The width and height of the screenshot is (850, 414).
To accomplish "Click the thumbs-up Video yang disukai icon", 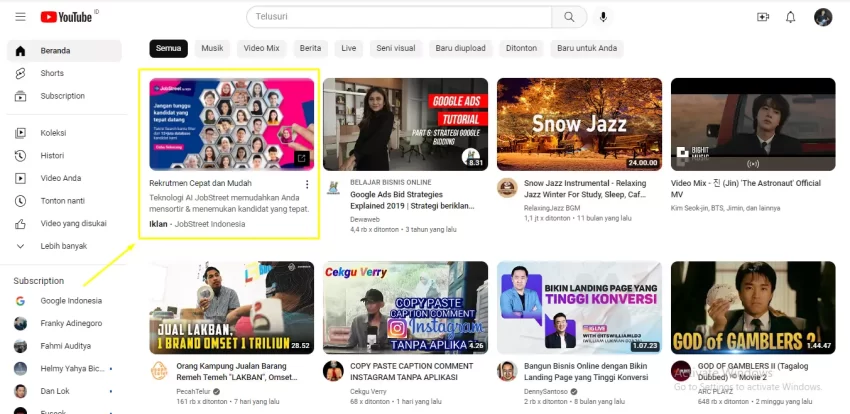I will 21,223.
